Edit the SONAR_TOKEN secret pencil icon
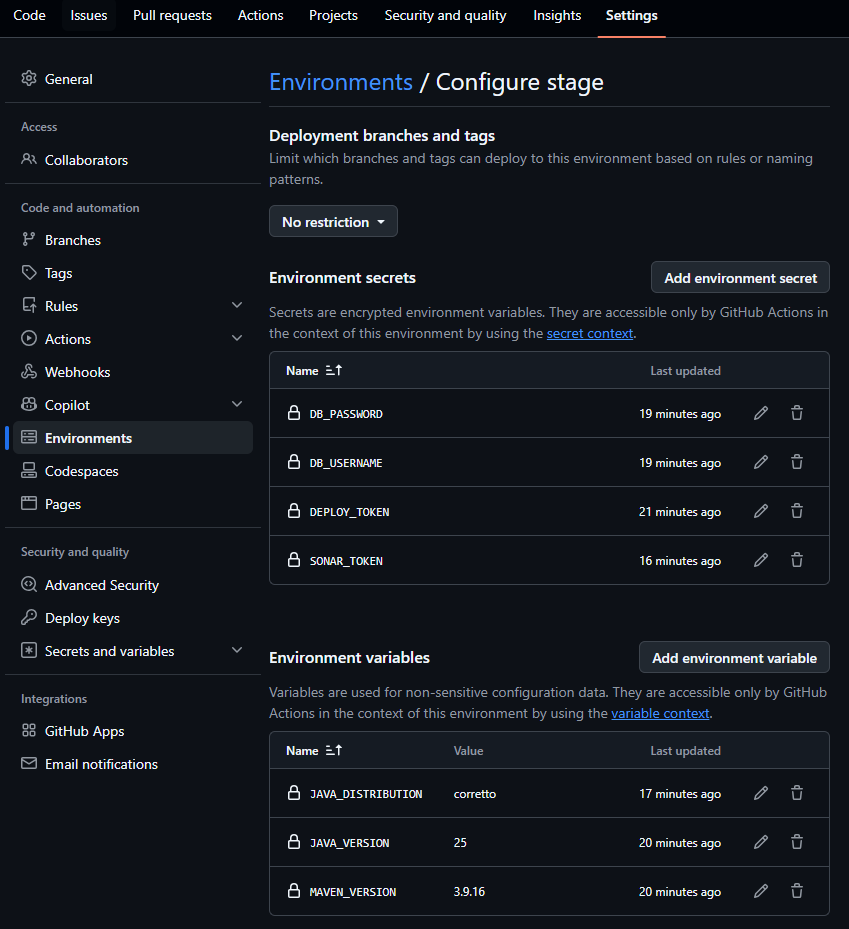 761,560
